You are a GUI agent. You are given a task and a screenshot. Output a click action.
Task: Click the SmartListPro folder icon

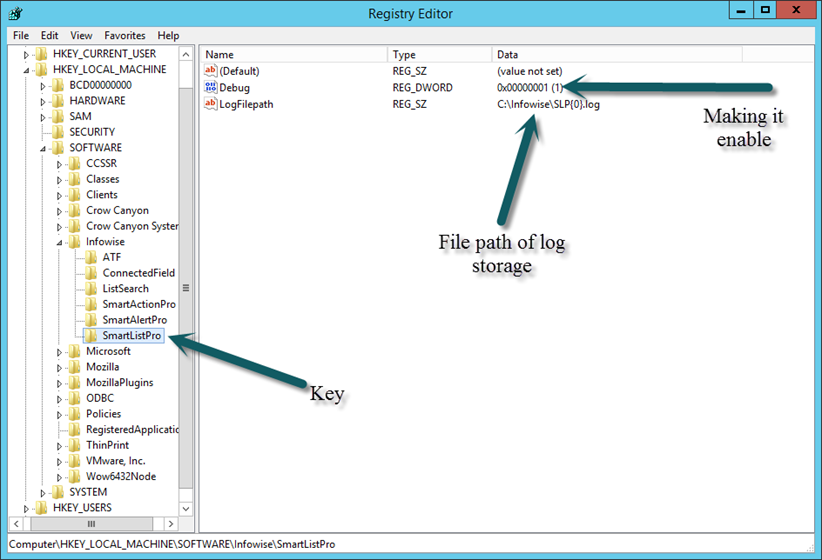click(92, 336)
